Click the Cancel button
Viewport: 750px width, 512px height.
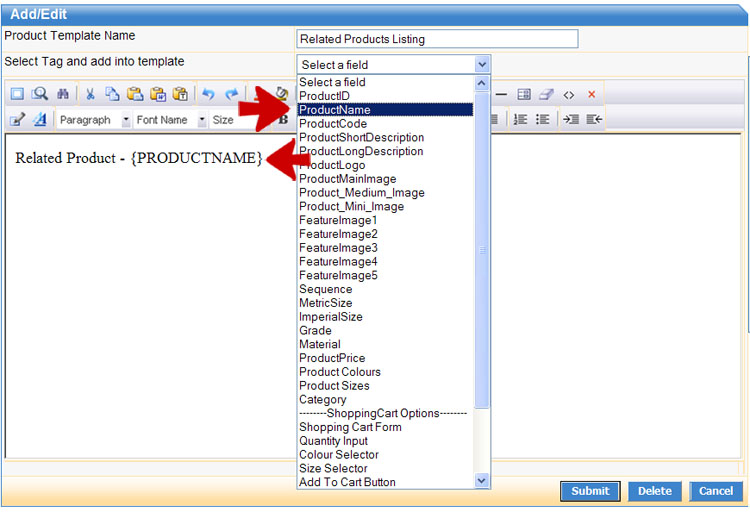(x=716, y=491)
